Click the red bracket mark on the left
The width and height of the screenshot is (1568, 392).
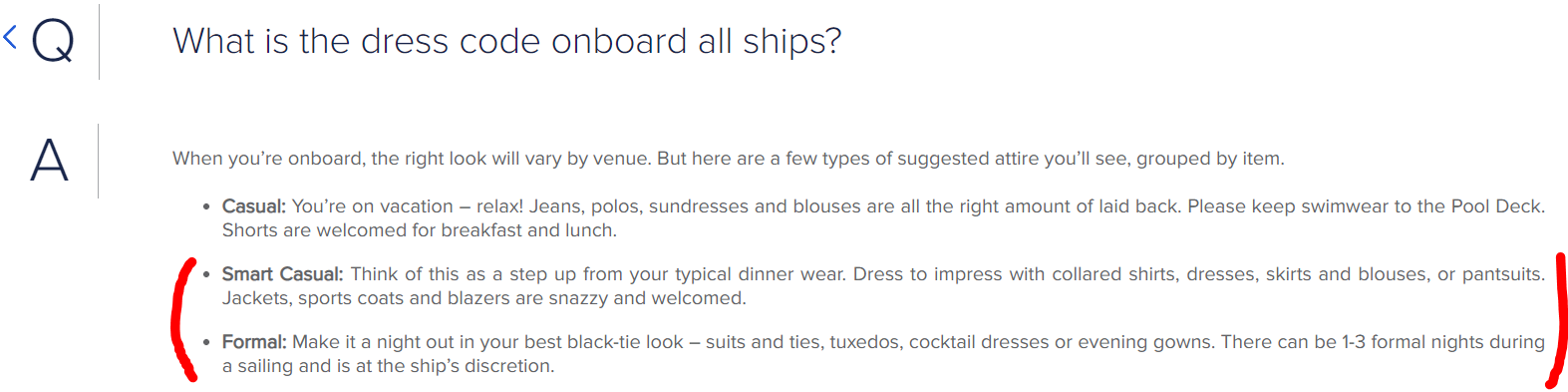183,319
